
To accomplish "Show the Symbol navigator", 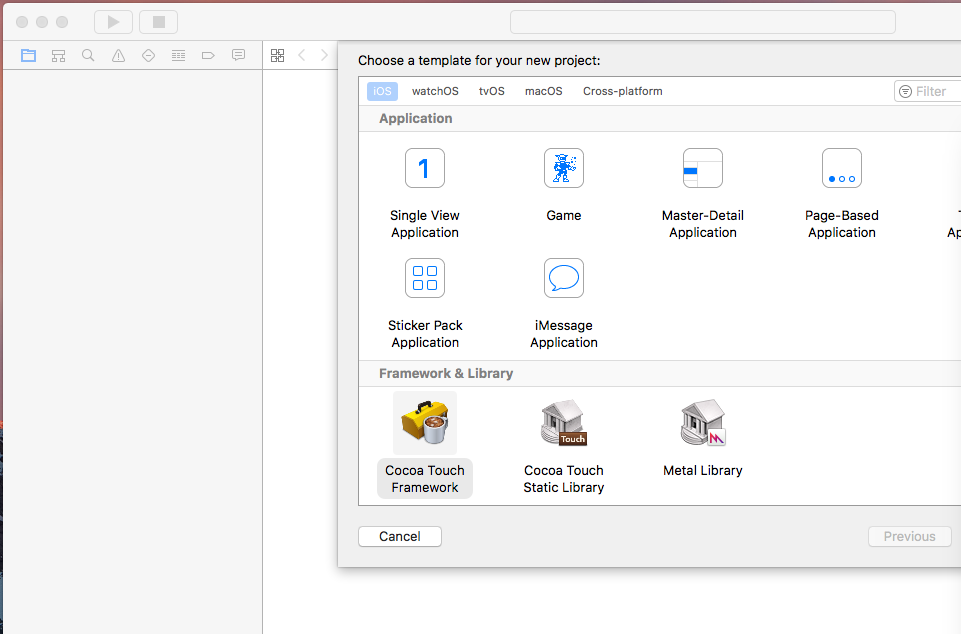I will pyautogui.click(x=58, y=56).
